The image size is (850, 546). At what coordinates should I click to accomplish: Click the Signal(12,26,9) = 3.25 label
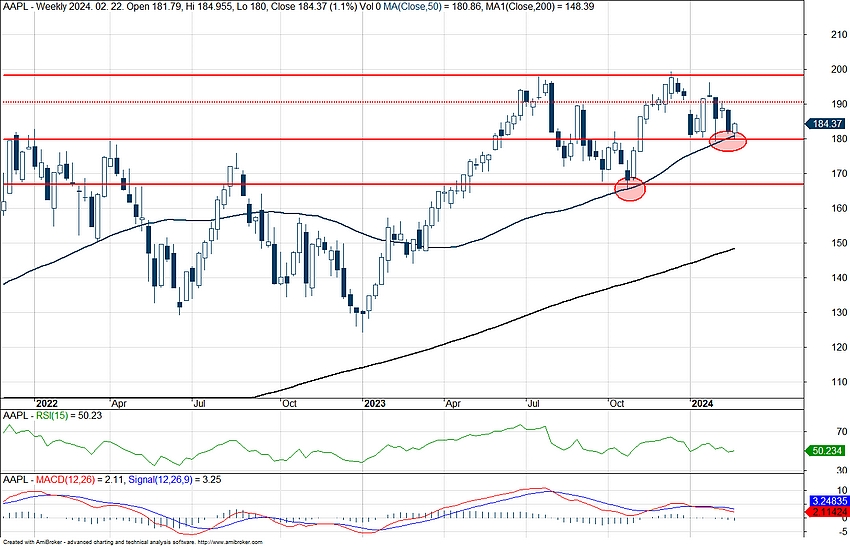point(175,480)
